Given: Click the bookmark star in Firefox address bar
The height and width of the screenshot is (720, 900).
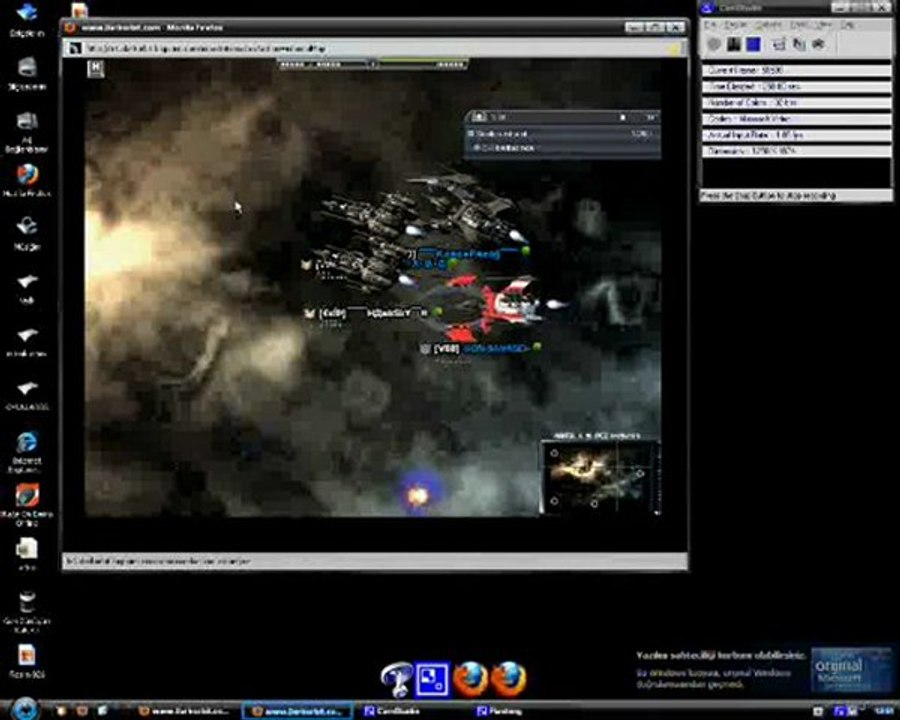Looking at the screenshot, I should tap(674, 49).
